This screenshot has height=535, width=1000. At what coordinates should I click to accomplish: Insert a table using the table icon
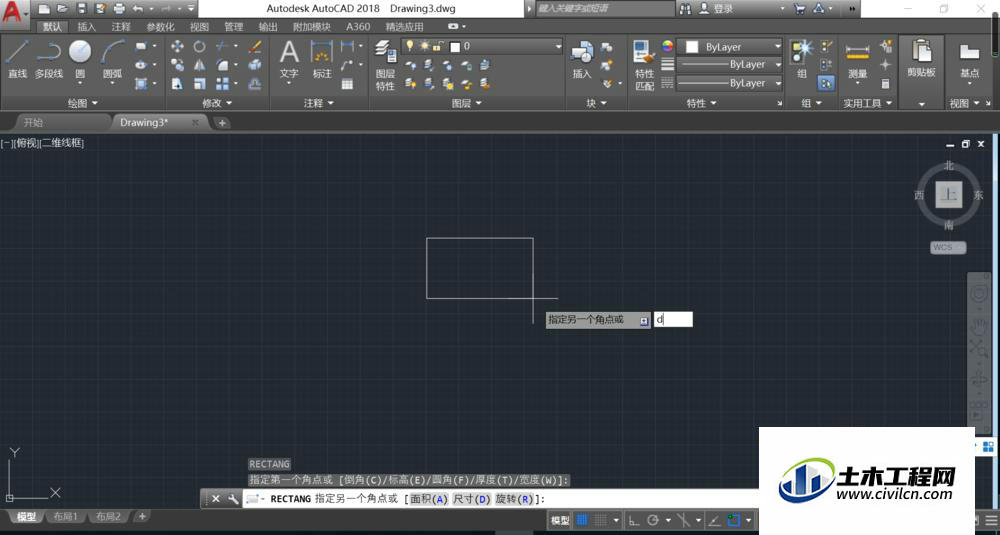tap(347, 84)
